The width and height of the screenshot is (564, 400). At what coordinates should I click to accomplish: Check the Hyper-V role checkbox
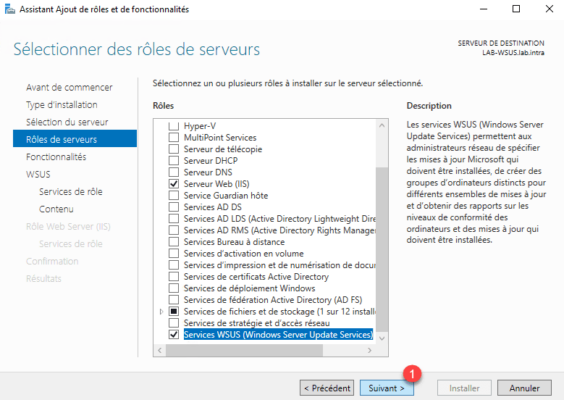pyautogui.click(x=174, y=126)
